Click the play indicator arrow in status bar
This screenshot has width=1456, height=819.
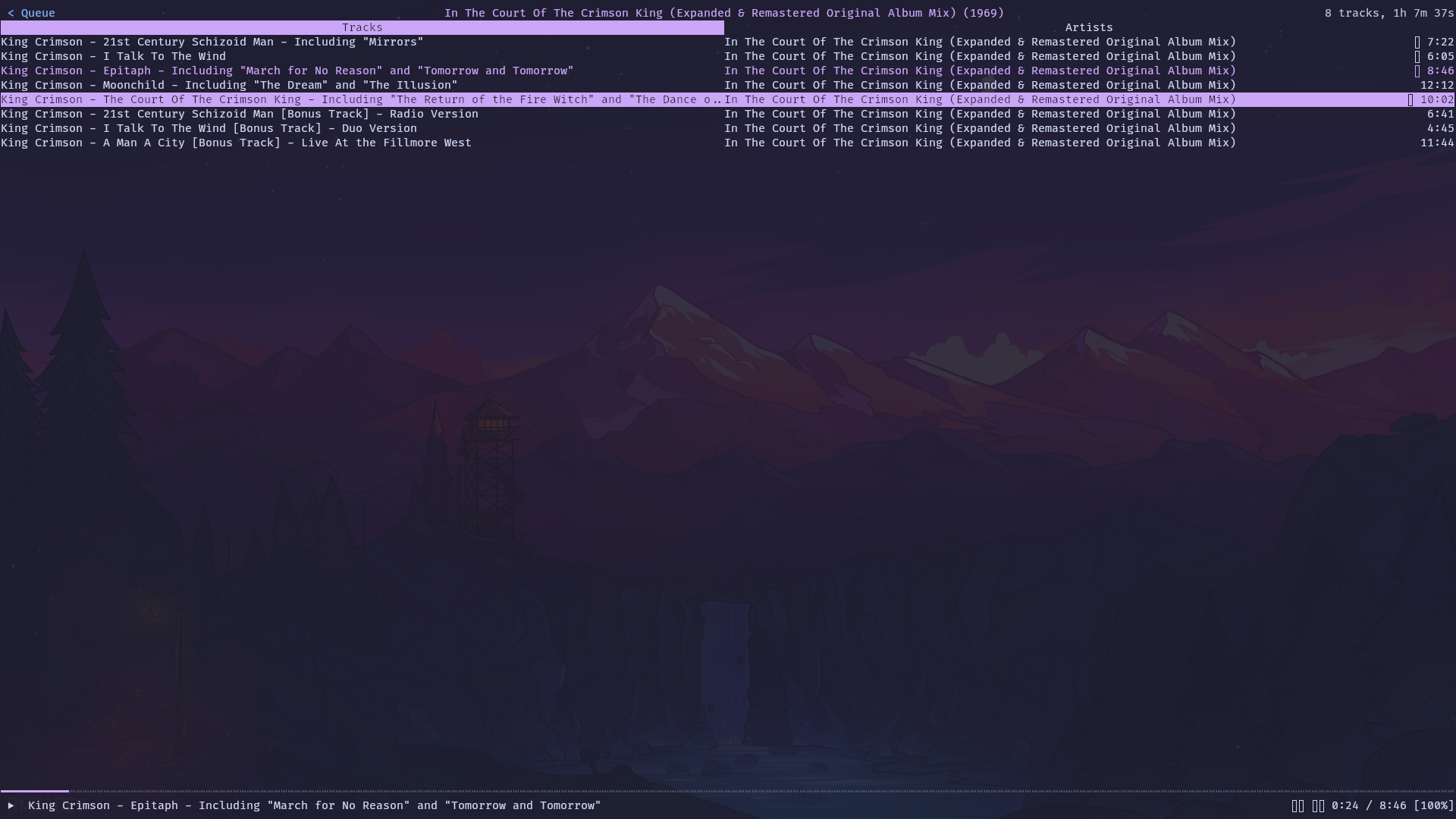tap(11, 805)
